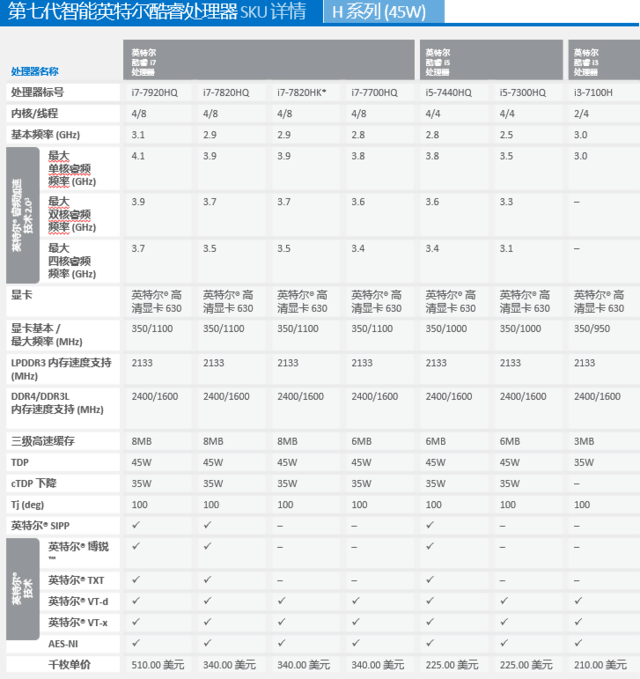The image size is (640, 679).
Task: Click the 英特尔 SIPP row label
Action: tap(40, 526)
